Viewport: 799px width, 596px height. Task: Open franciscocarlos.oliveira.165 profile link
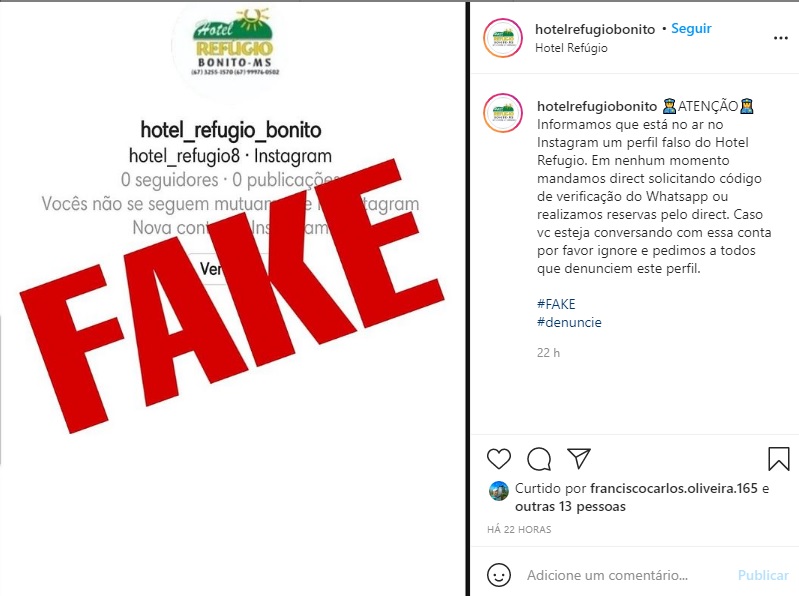click(x=674, y=488)
